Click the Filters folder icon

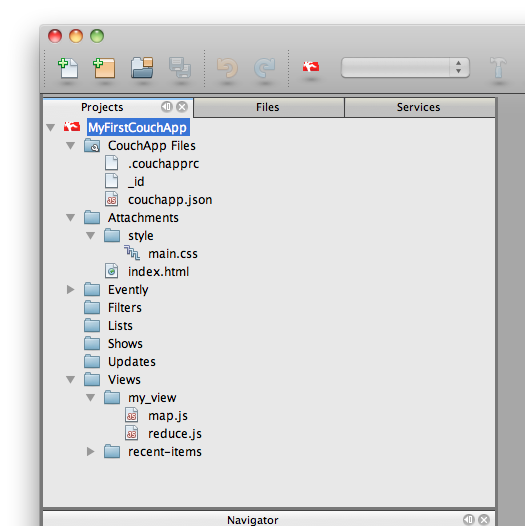(92, 307)
